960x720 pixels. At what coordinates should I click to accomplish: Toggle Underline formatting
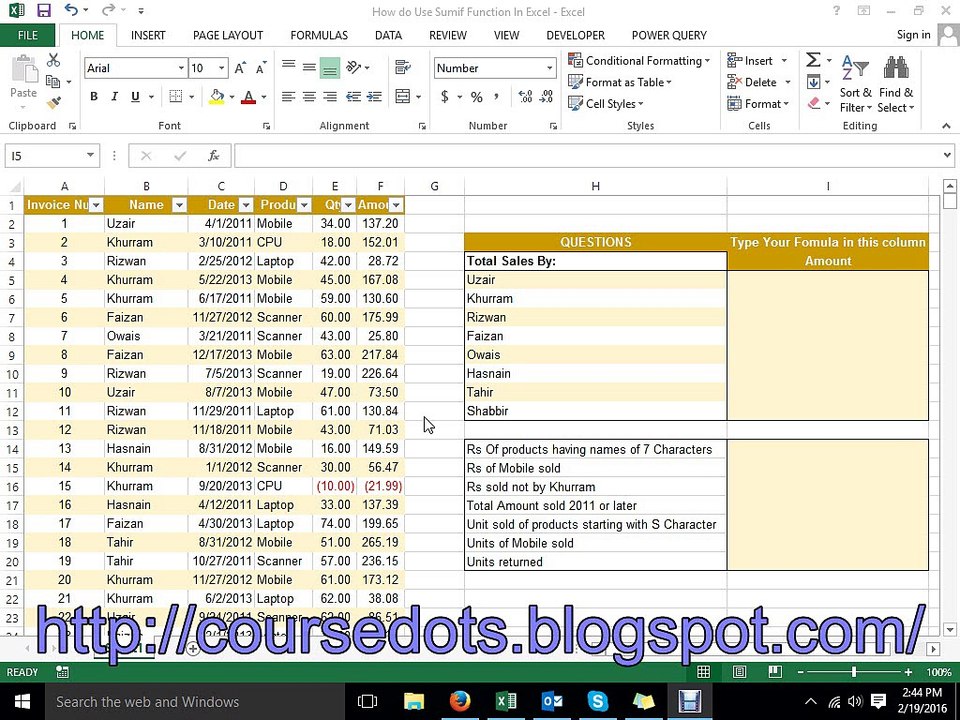[x=135, y=96]
